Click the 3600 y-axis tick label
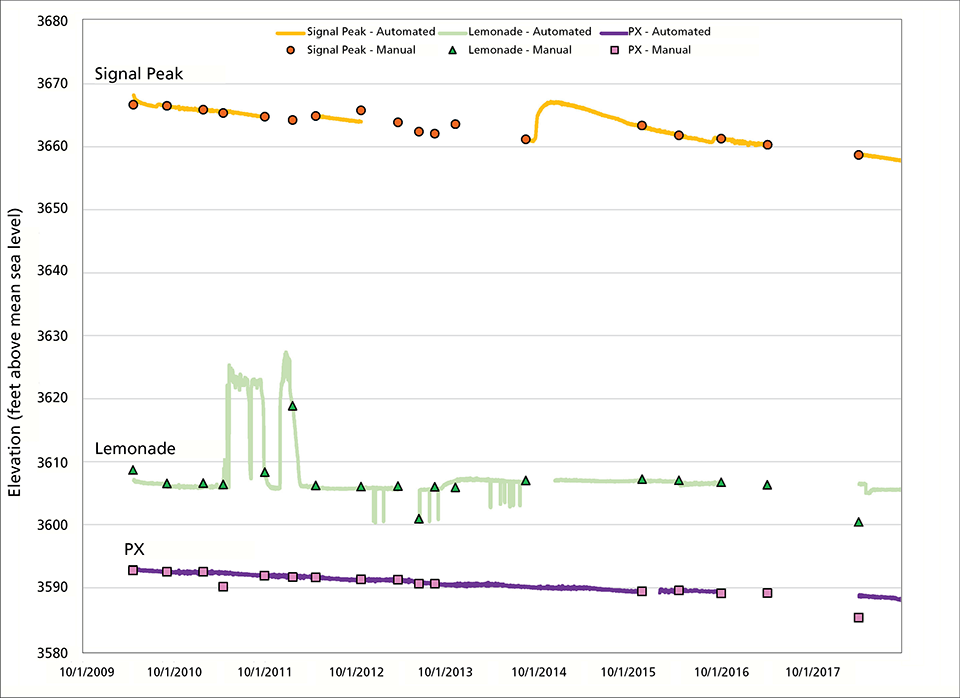 tap(52, 525)
